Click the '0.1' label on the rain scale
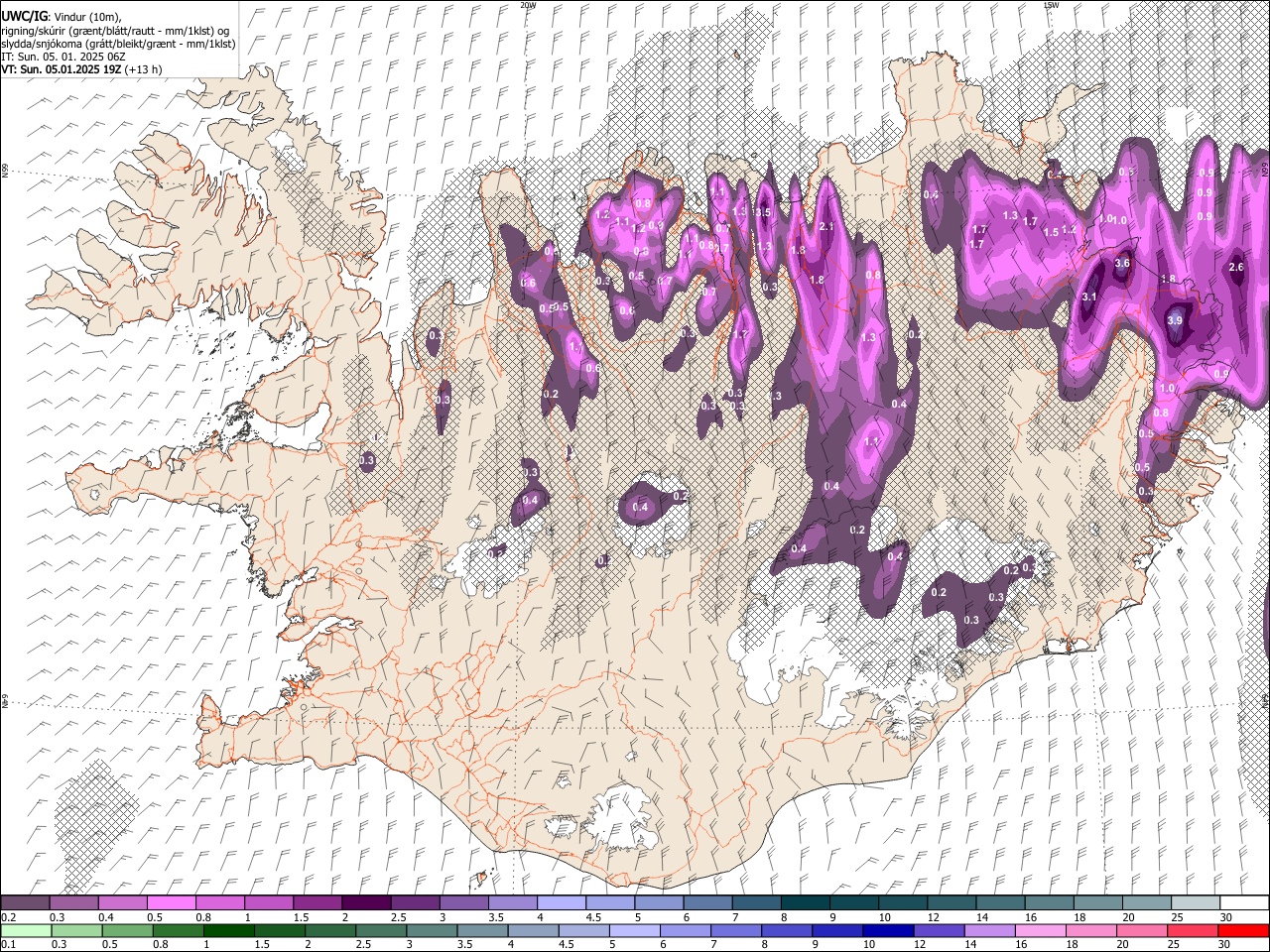This screenshot has width=1270, height=952. pos(10,945)
